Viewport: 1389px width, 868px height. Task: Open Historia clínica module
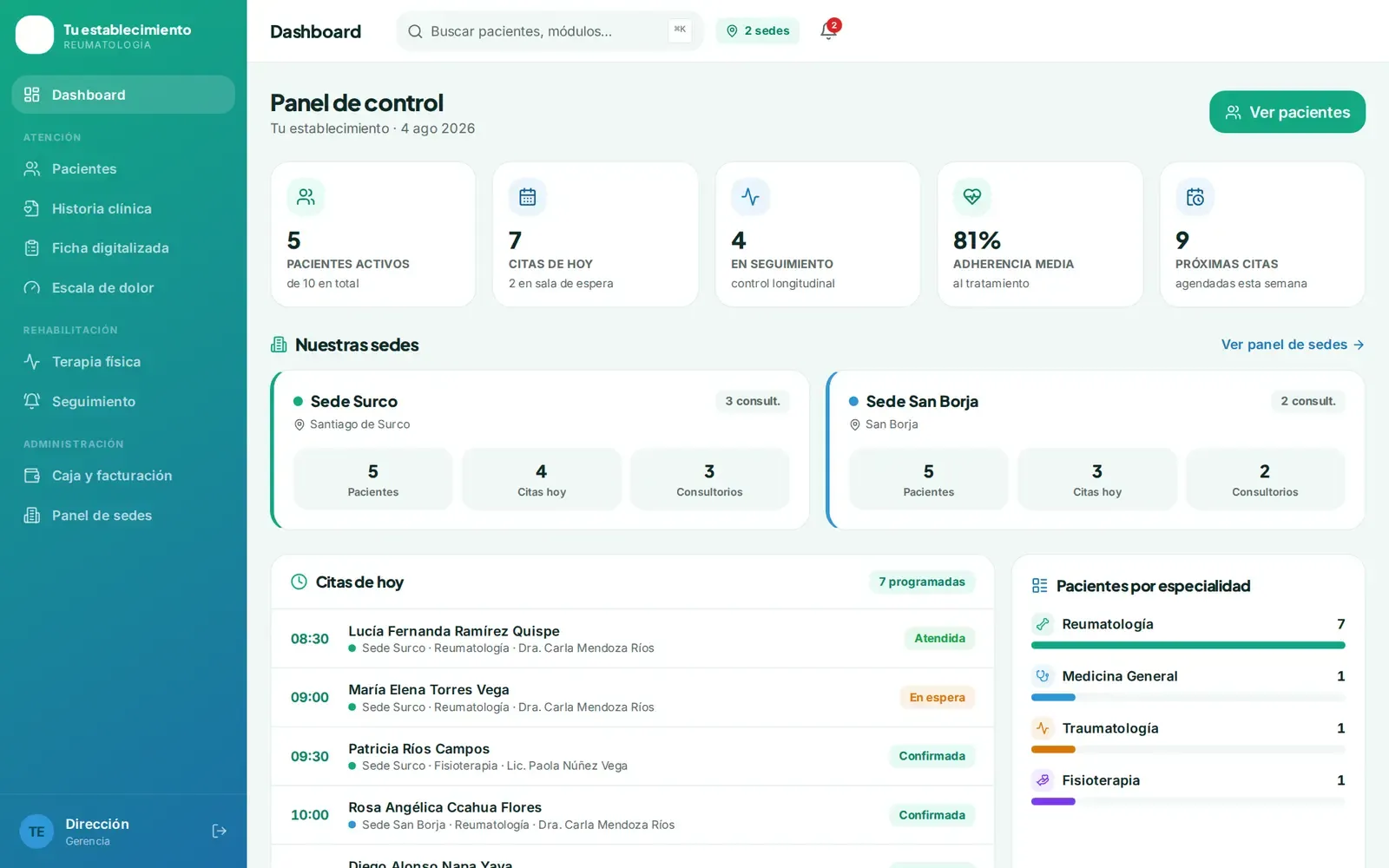(x=123, y=208)
